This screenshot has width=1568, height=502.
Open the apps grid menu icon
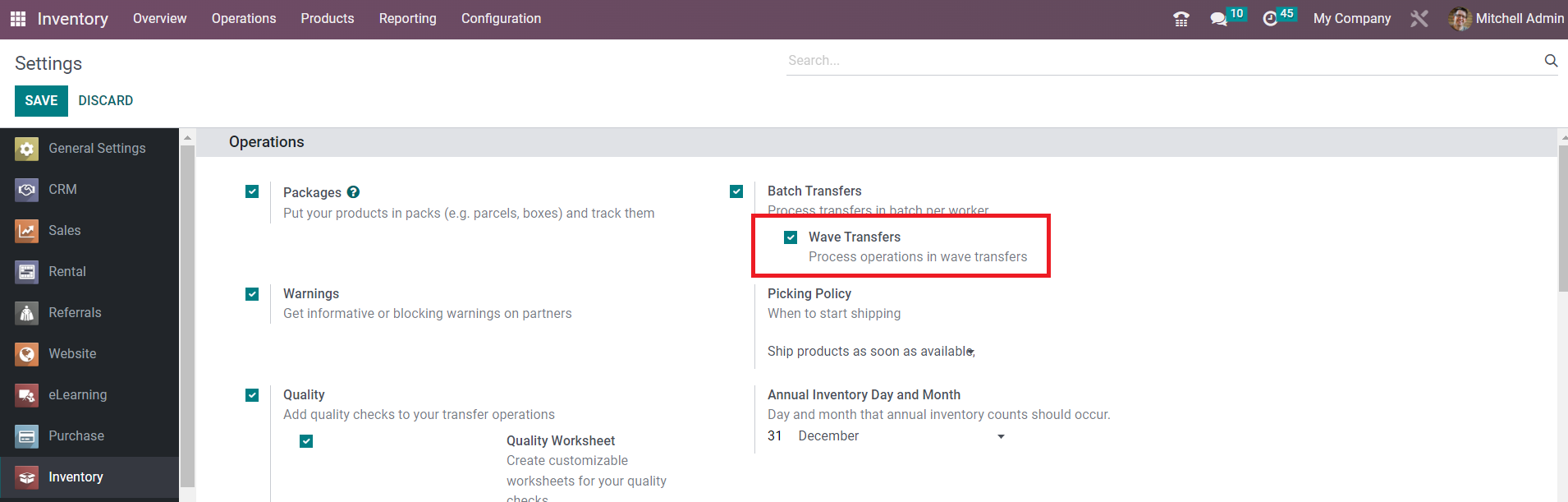[x=18, y=19]
